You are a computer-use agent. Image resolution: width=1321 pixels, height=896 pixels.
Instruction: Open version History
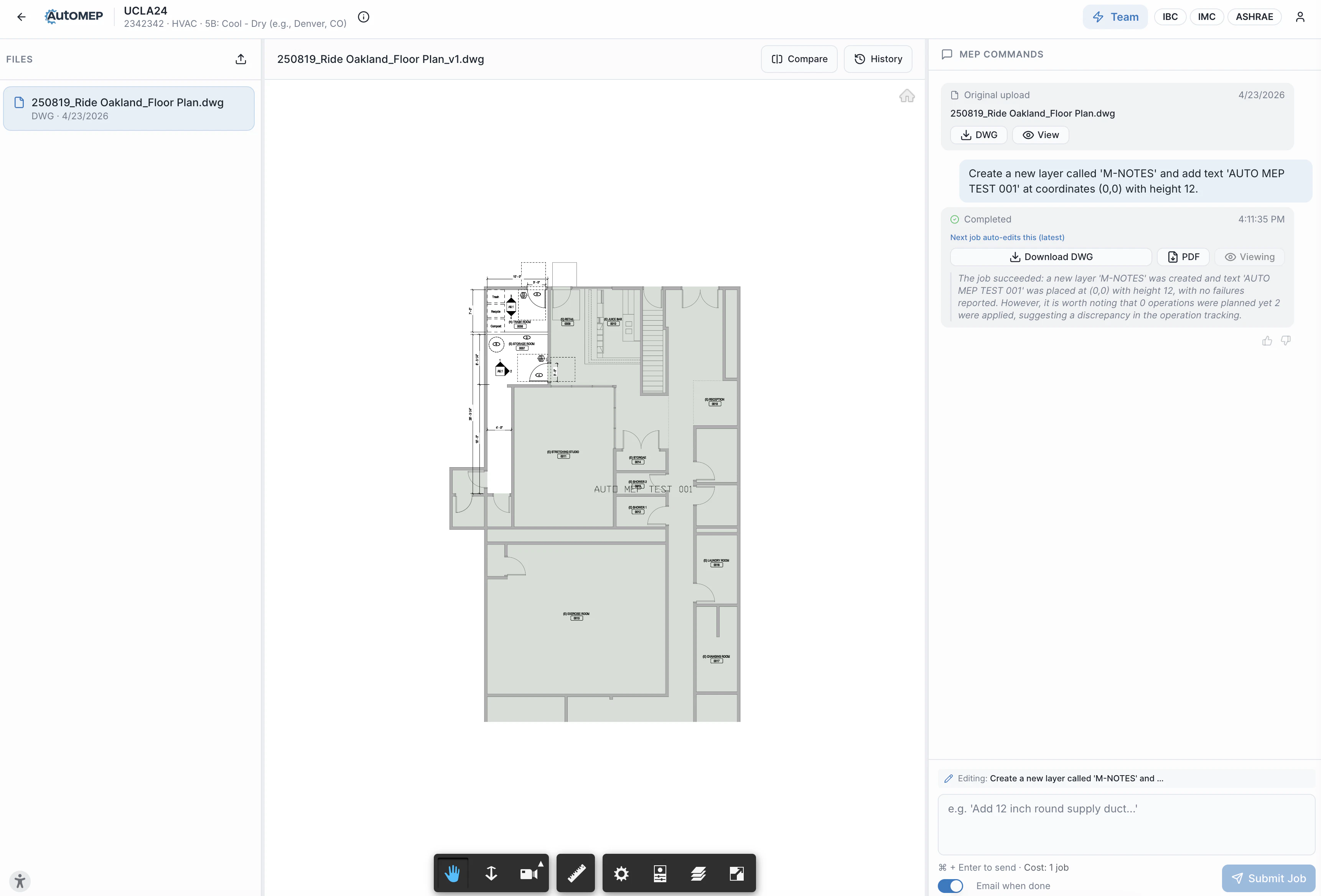[878, 59]
